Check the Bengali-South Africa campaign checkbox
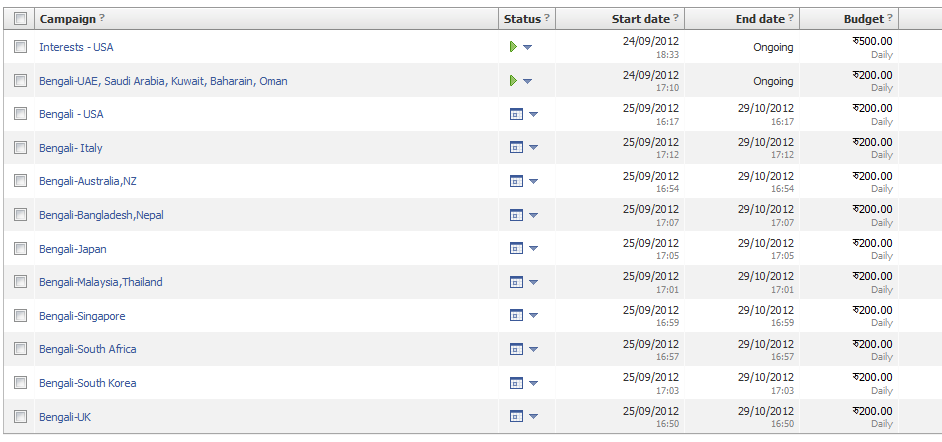The height and width of the screenshot is (442, 942). 21,349
